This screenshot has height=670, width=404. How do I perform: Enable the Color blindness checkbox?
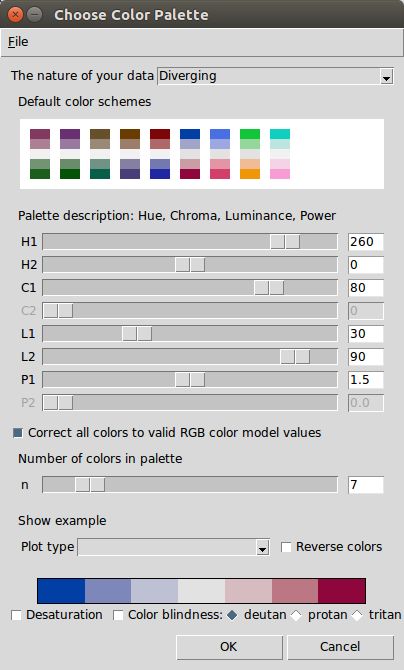(x=118, y=615)
